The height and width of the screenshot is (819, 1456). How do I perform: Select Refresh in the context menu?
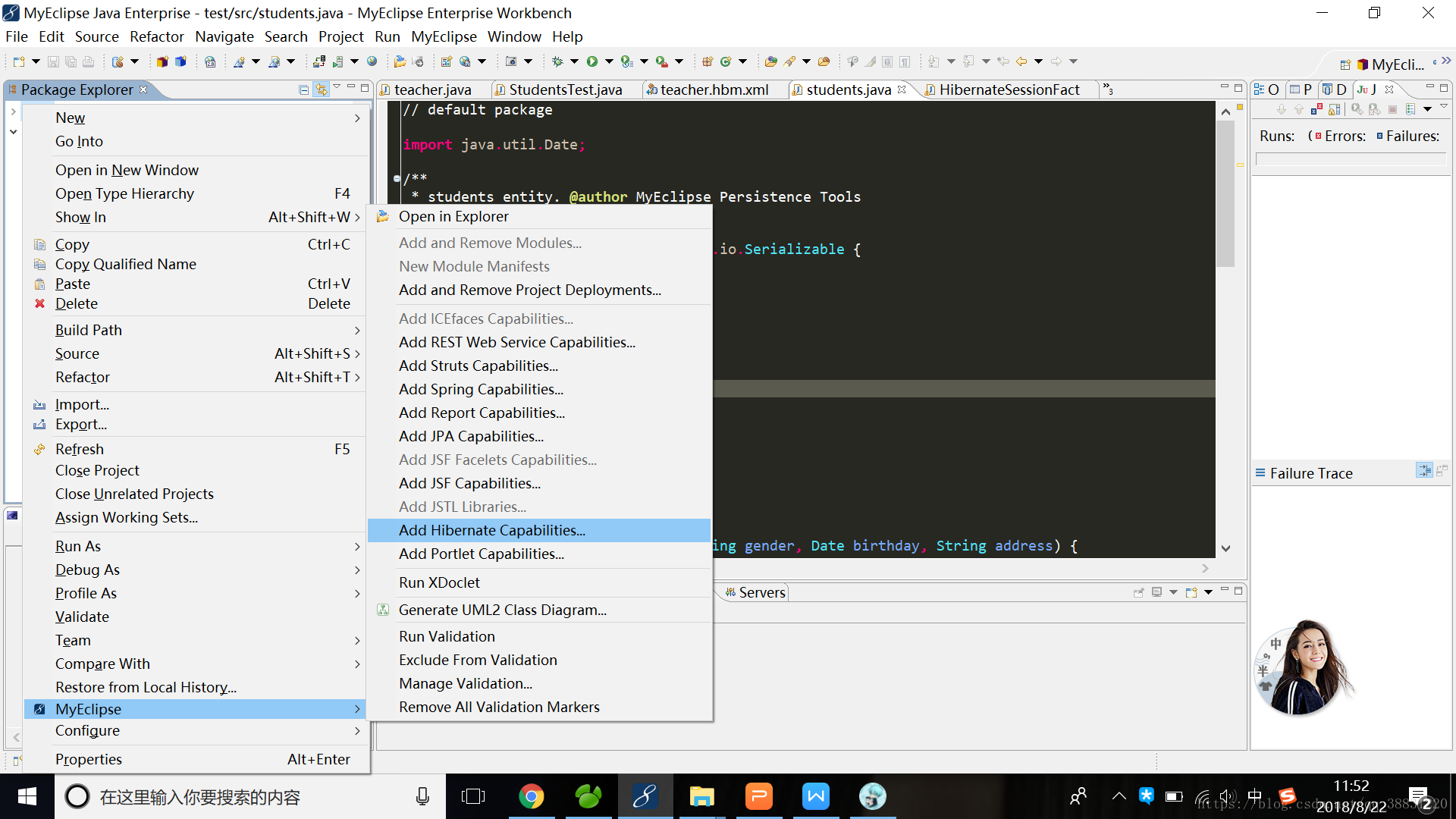(196, 449)
